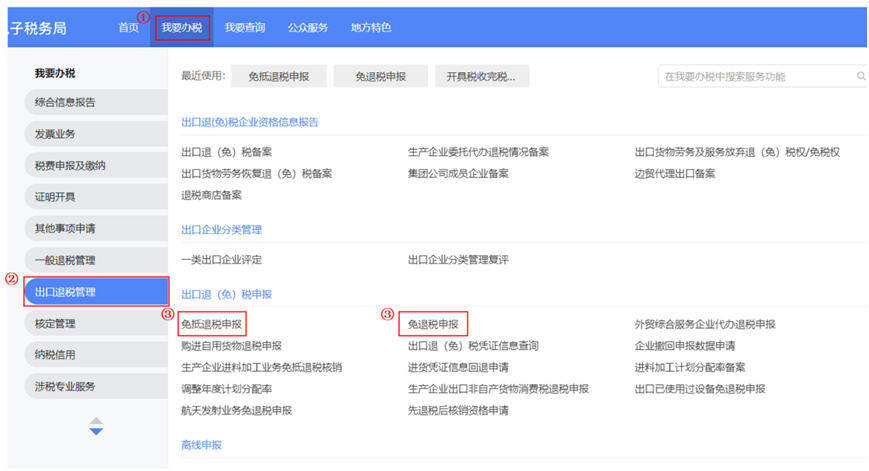The width and height of the screenshot is (869, 471).
Task: Open 综合信息报告 in the left sidebar
Action: click(x=90, y=102)
